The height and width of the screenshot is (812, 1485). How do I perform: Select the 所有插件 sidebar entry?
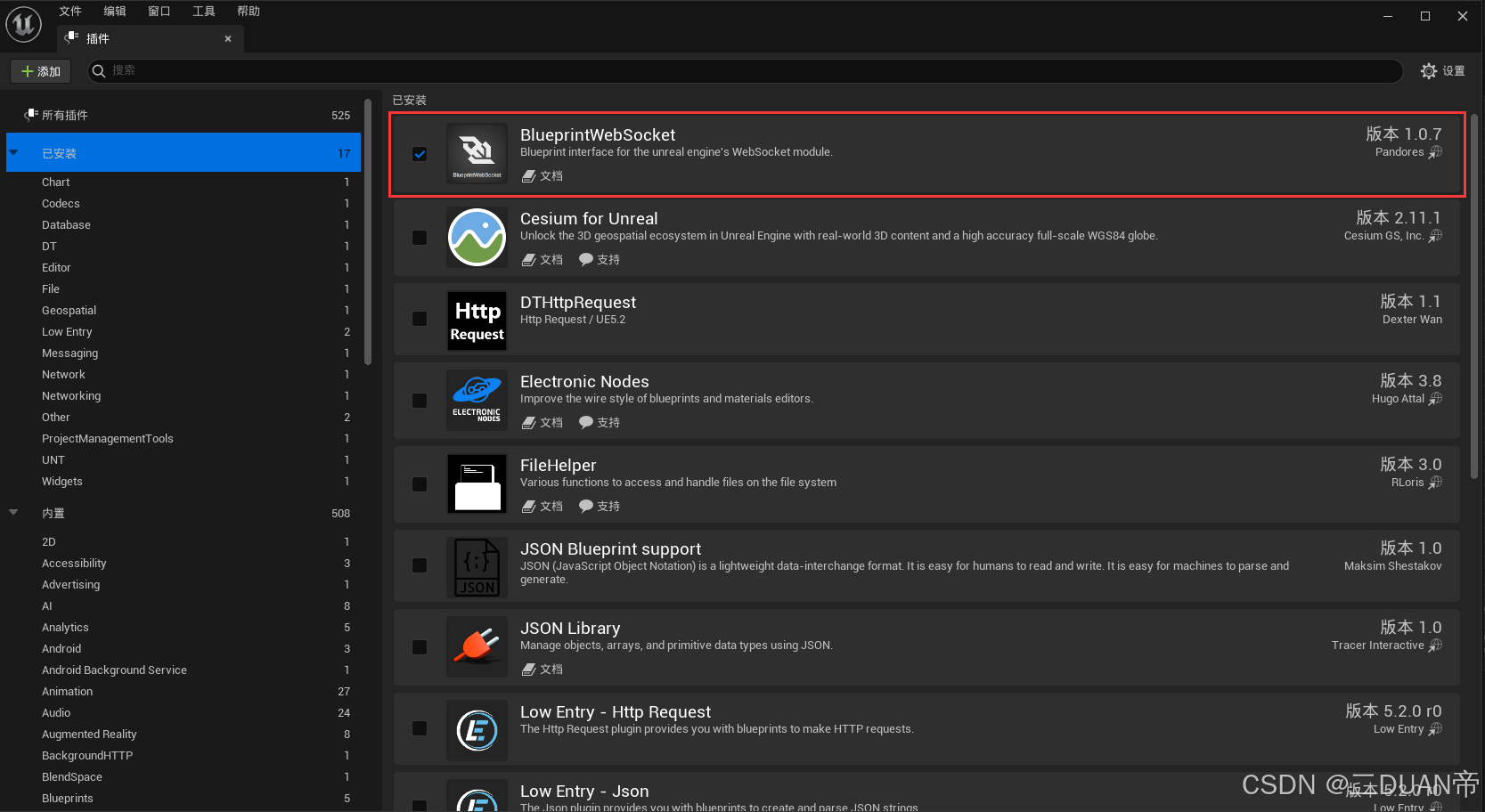62,115
